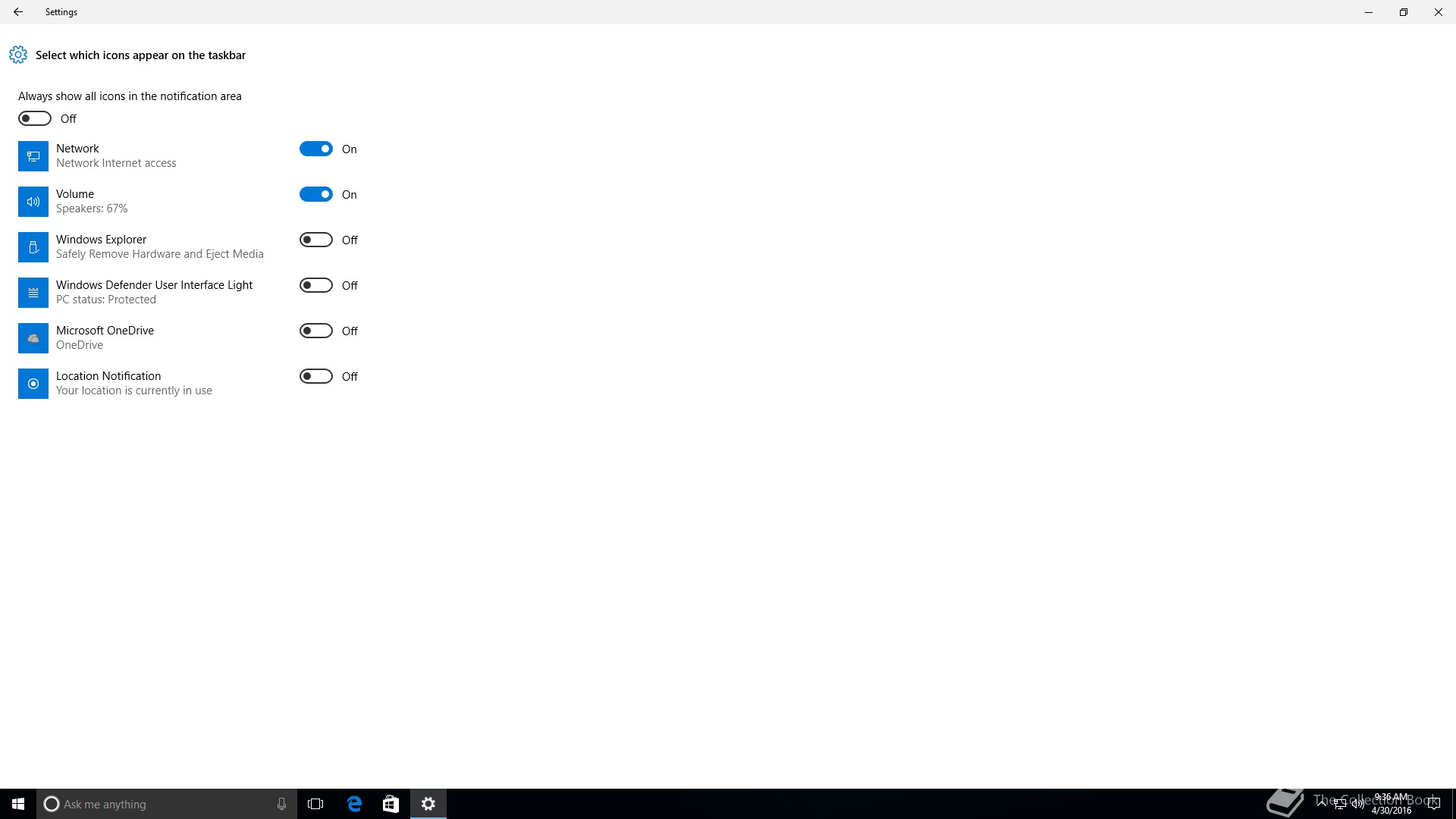This screenshot has height=819, width=1456.
Task: Click the Settings gear on the taskbar
Action: tap(428, 804)
